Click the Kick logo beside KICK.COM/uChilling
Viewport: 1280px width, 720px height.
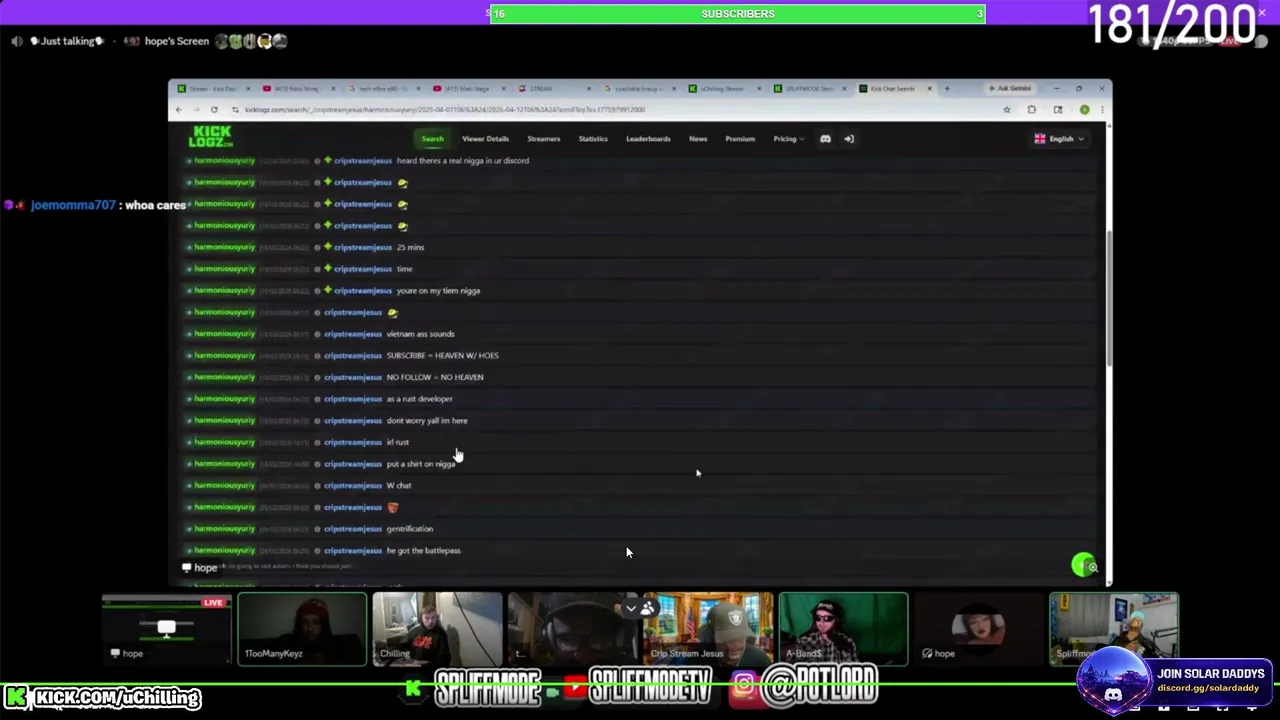click(x=16, y=697)
